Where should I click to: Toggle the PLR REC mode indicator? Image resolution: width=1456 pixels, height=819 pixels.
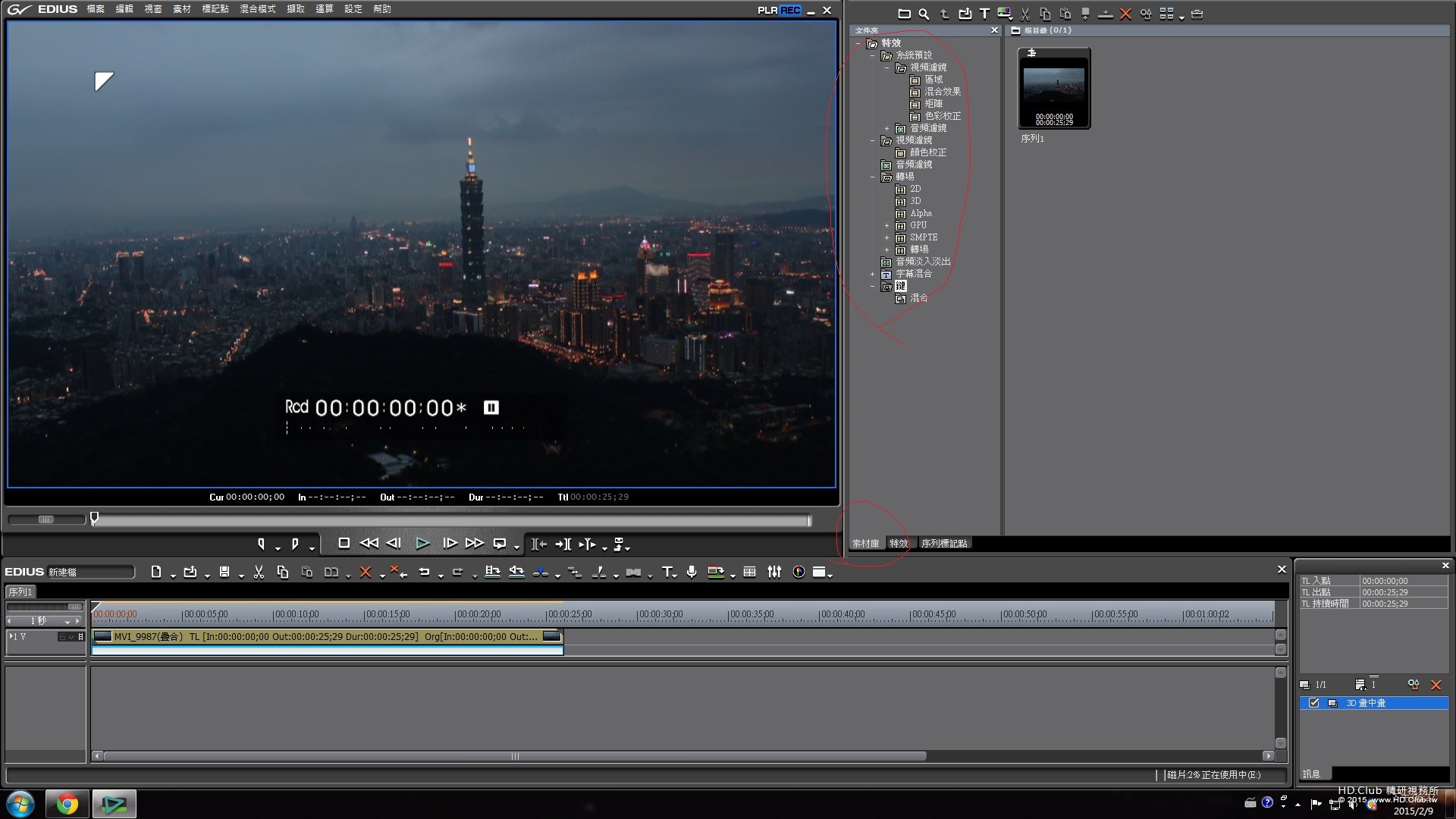coord(779,10)
